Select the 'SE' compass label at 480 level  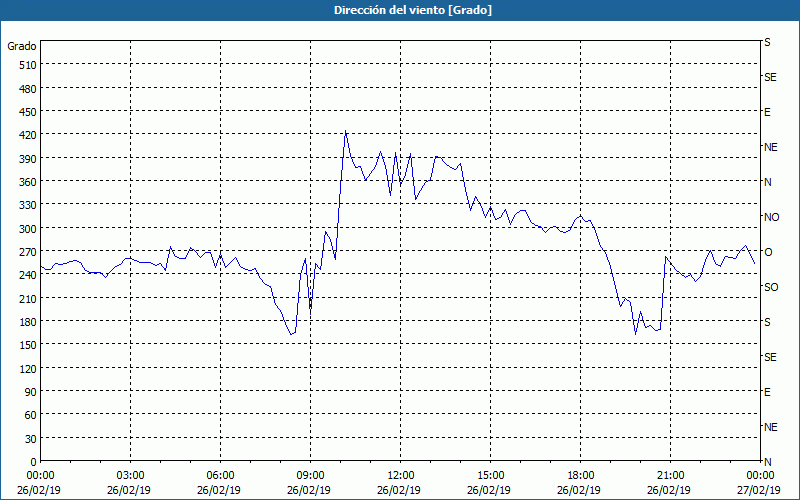(x=770, y=78)
